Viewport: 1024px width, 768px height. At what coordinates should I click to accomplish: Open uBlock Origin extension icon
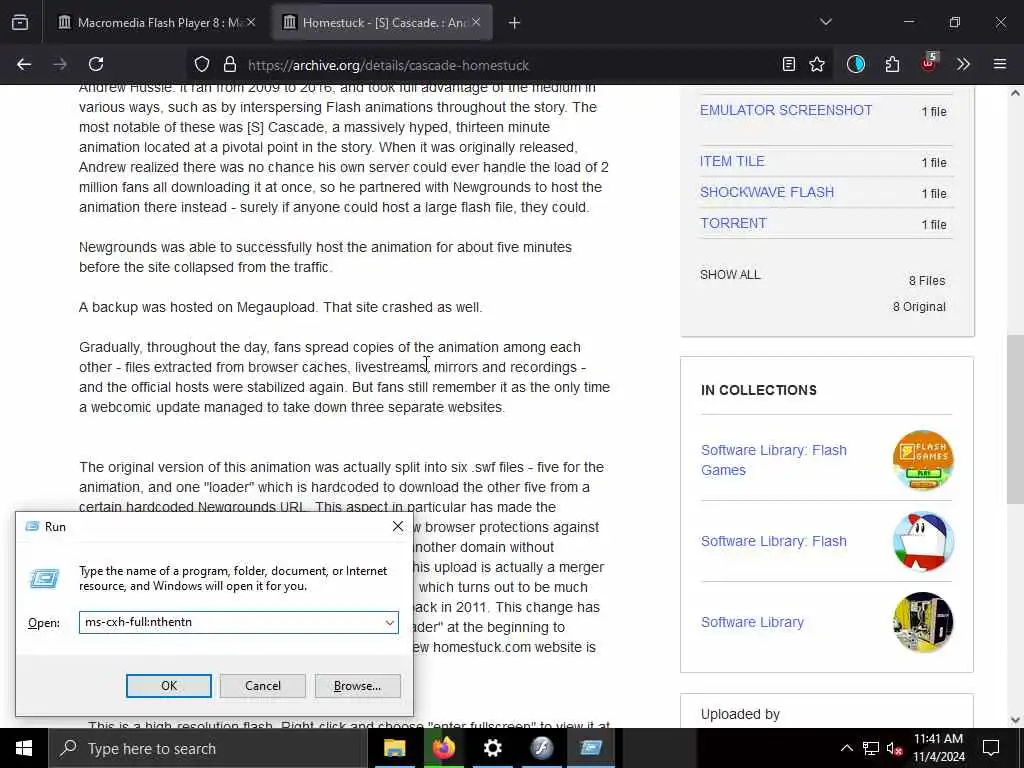point(928,63)
